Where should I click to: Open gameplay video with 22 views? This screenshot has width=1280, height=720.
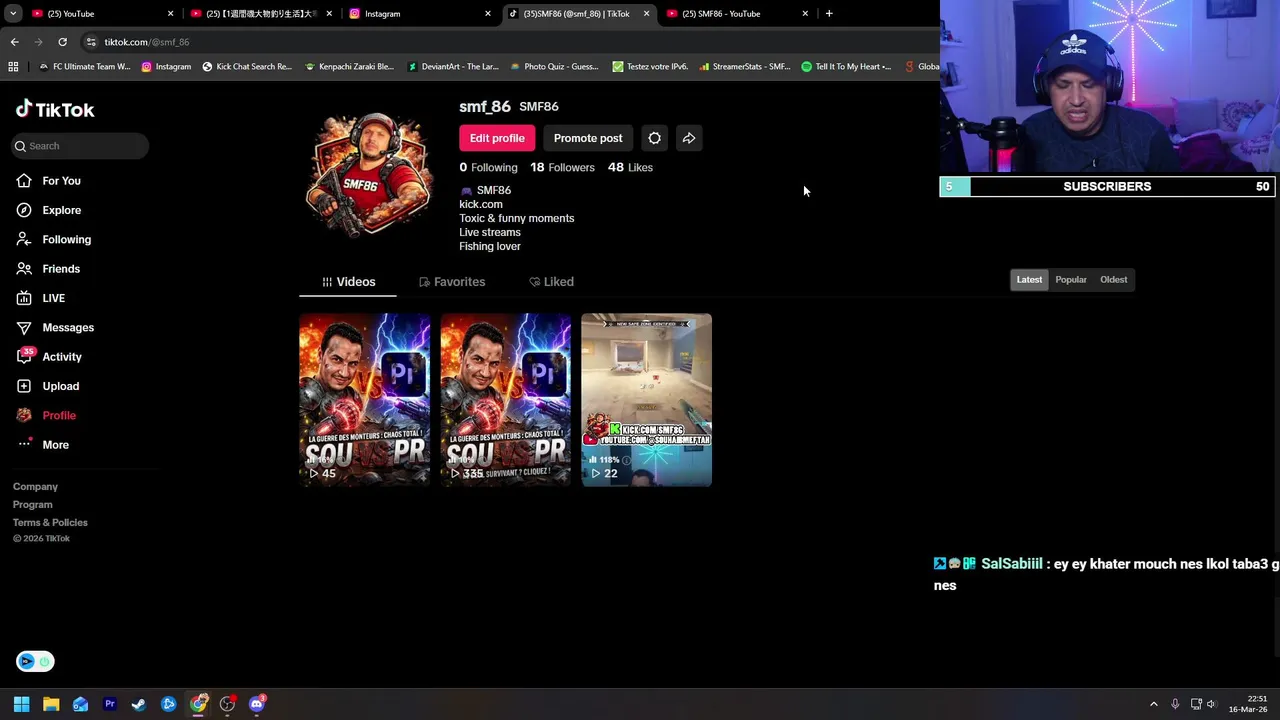[x=646, y=400]
